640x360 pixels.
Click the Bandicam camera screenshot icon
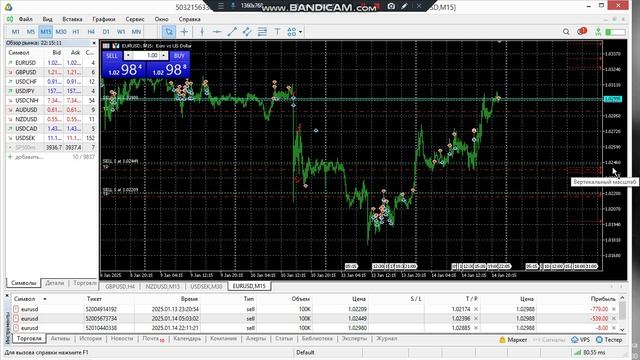click(x=391, y=6)
